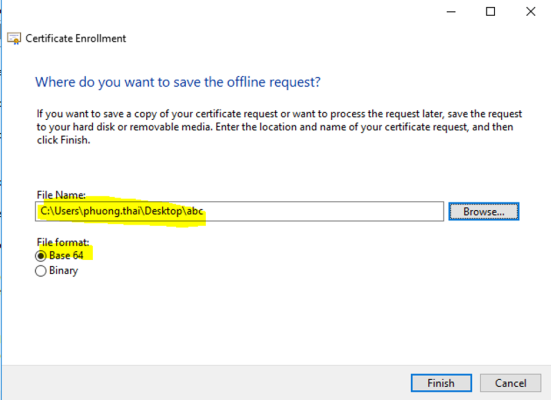This screenshot has width=551, height=400.
Task: Open the Browse... file picker
Action: click(x=484, y=212)
